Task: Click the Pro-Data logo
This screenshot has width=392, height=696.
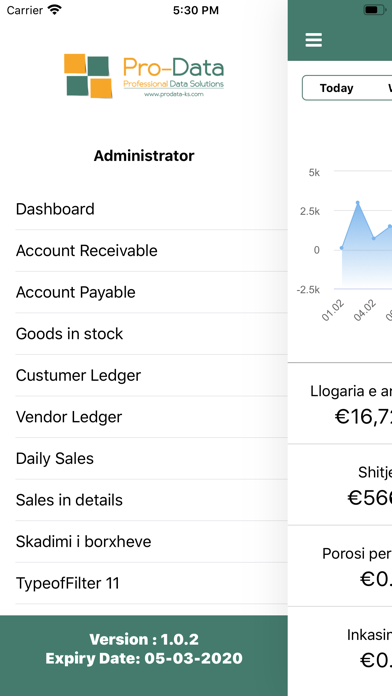Action: tap(144, 76)
